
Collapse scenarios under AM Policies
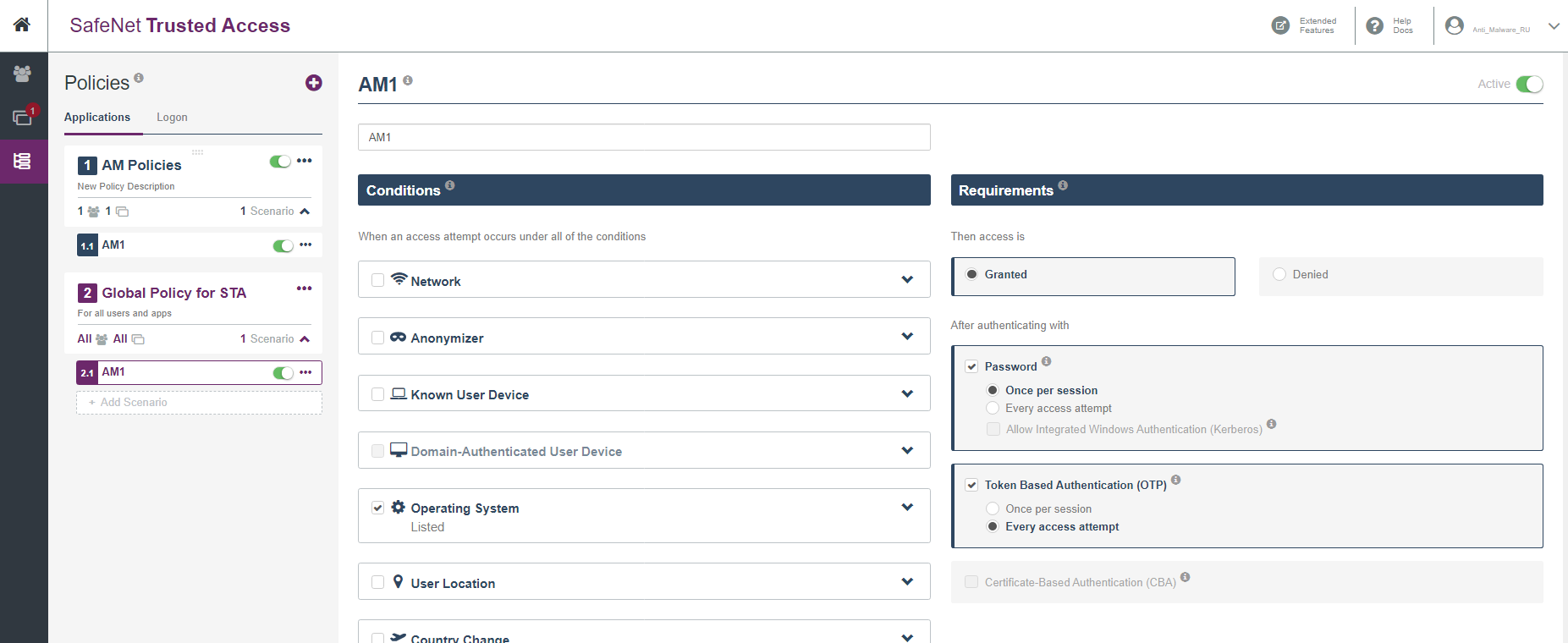[x=305, y=212]
